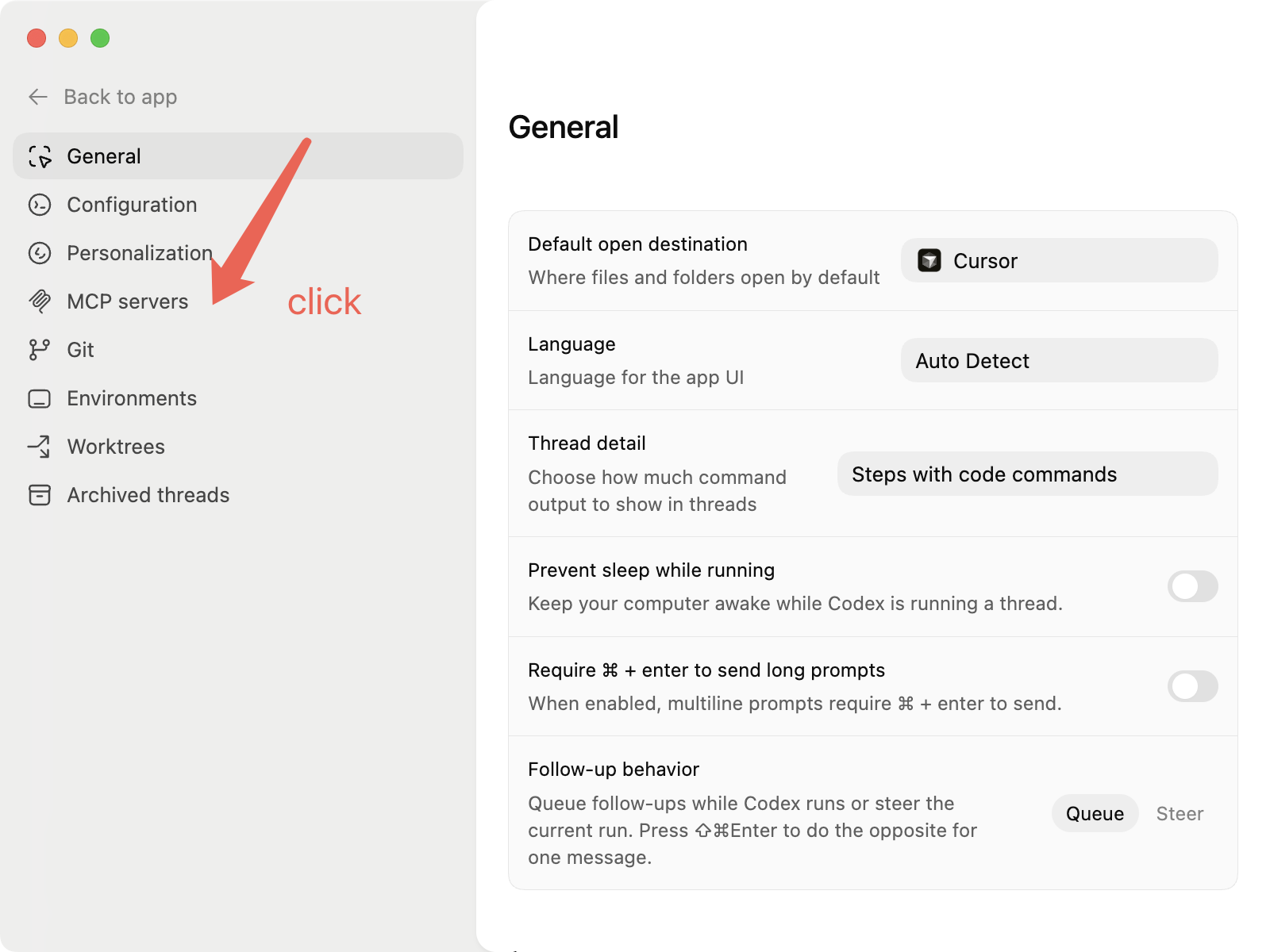
Task: Open the Git settings section
Action: coord(80,350)
